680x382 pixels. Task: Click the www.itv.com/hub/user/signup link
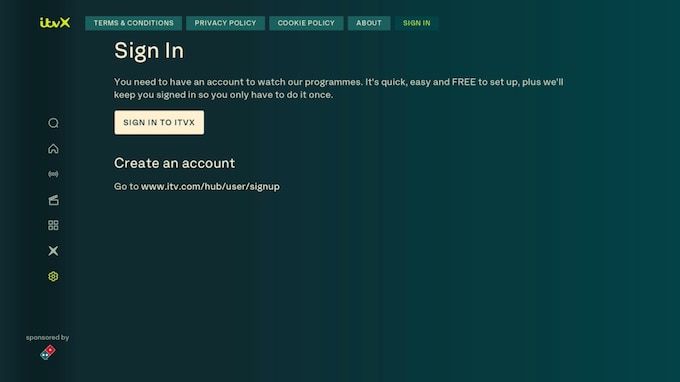click(210, 186)
